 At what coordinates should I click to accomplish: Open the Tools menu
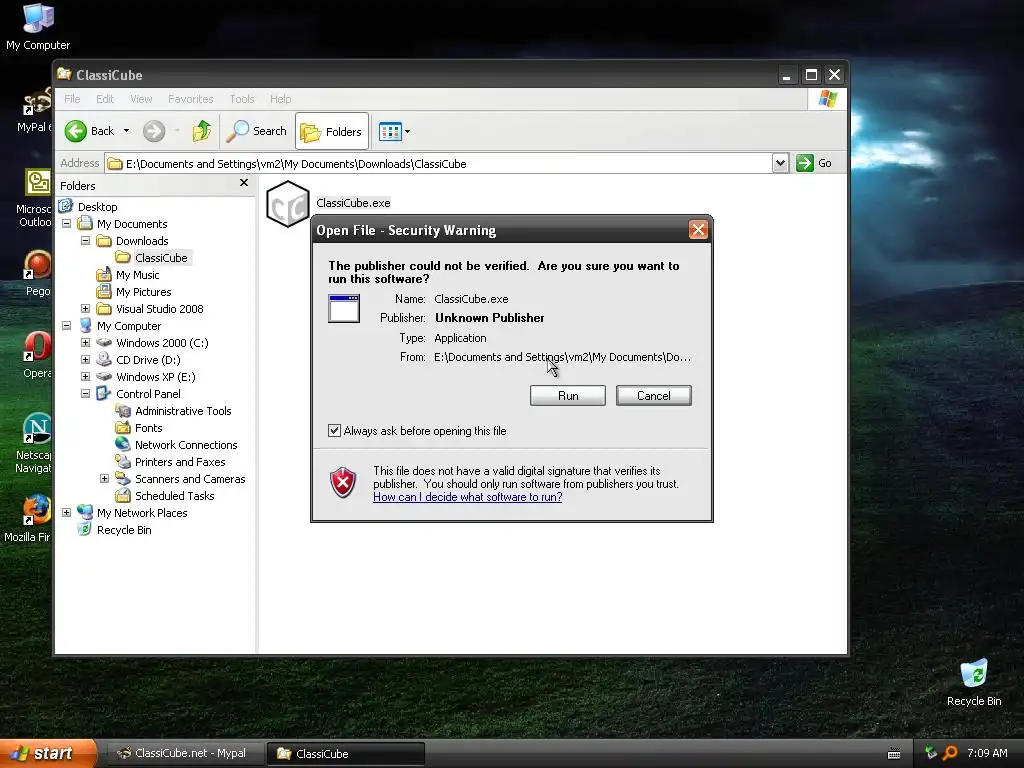click(242, 99)
